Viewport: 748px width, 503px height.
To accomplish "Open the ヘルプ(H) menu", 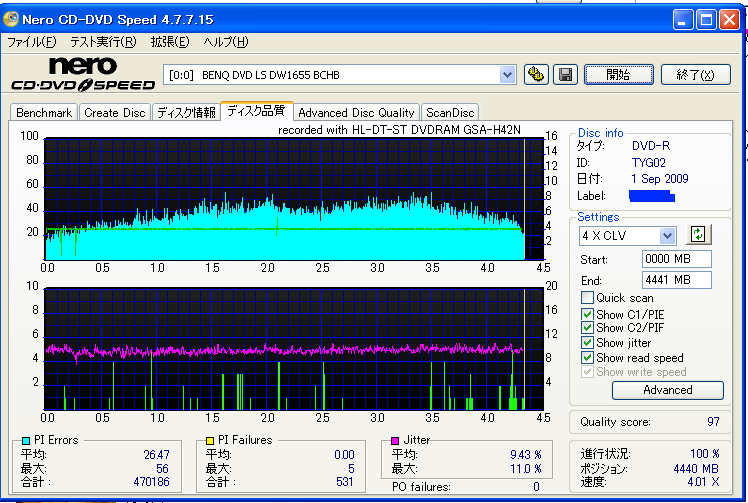I will click(x=226, y=42).
